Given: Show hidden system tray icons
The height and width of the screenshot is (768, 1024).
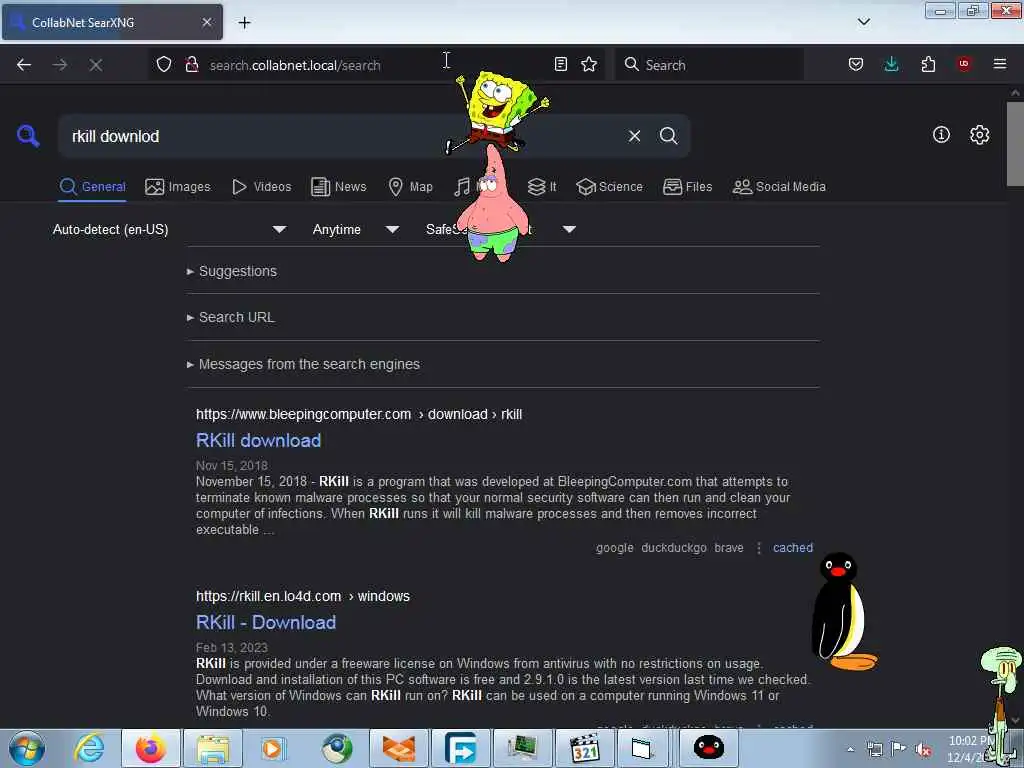Looking at the screenshot, I should pos(850,749).
